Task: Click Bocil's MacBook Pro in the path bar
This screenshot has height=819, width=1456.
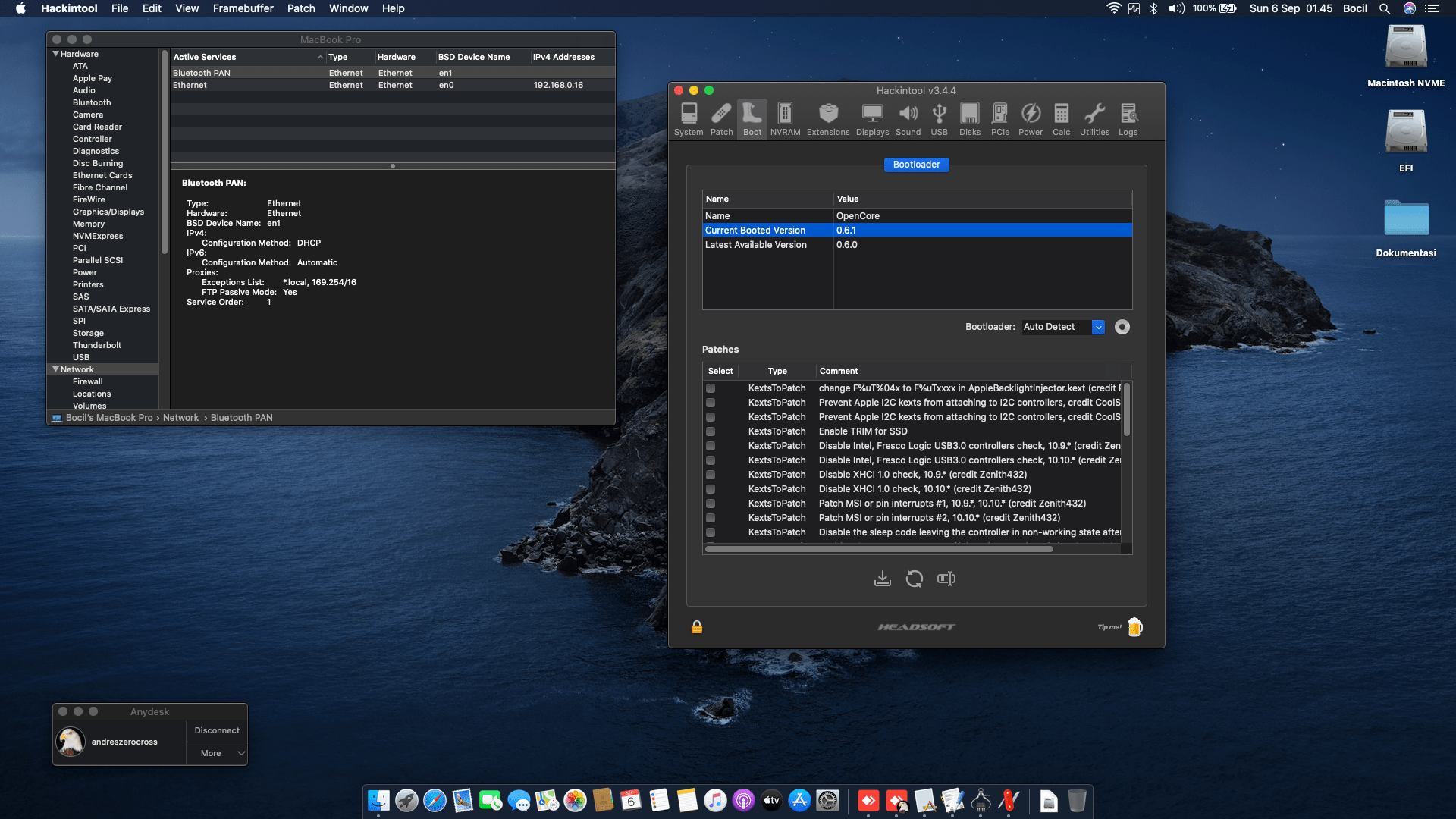Action: click(x=109, y=418)
